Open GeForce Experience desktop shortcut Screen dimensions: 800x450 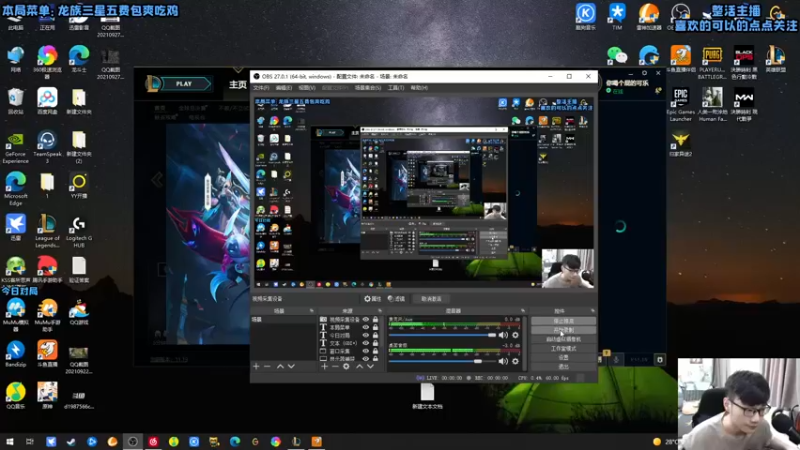(15, 148)
